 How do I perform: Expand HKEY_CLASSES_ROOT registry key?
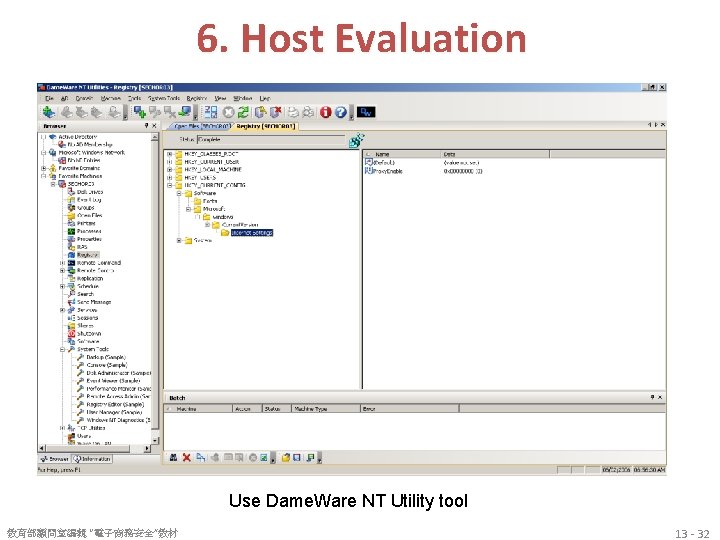point(169,154)
